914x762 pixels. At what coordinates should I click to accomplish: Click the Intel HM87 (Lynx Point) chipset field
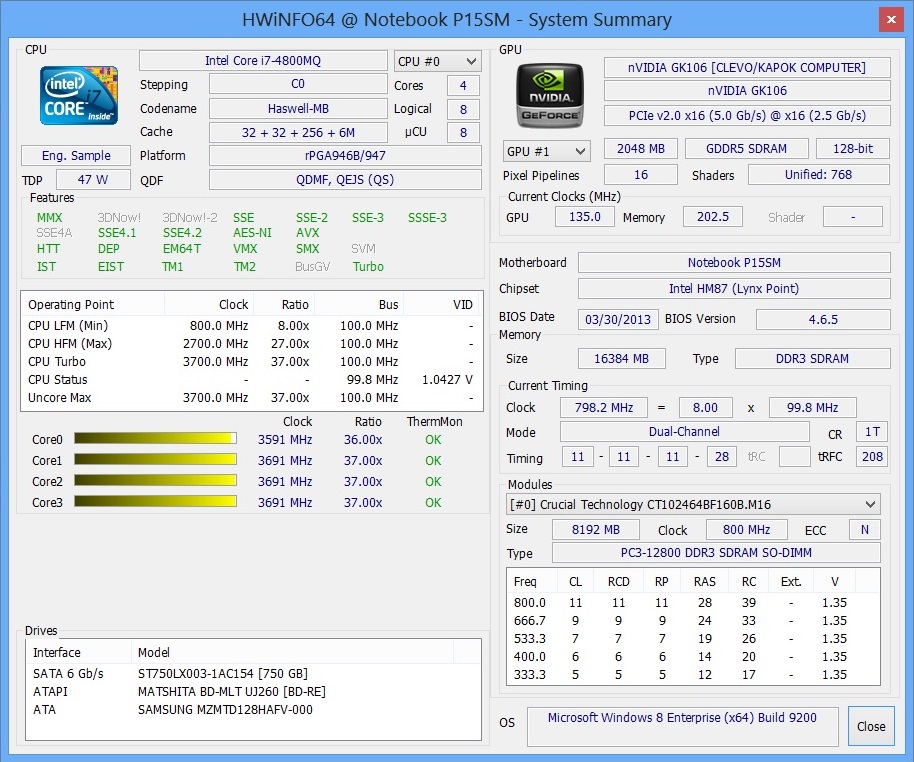pos(734,289)
